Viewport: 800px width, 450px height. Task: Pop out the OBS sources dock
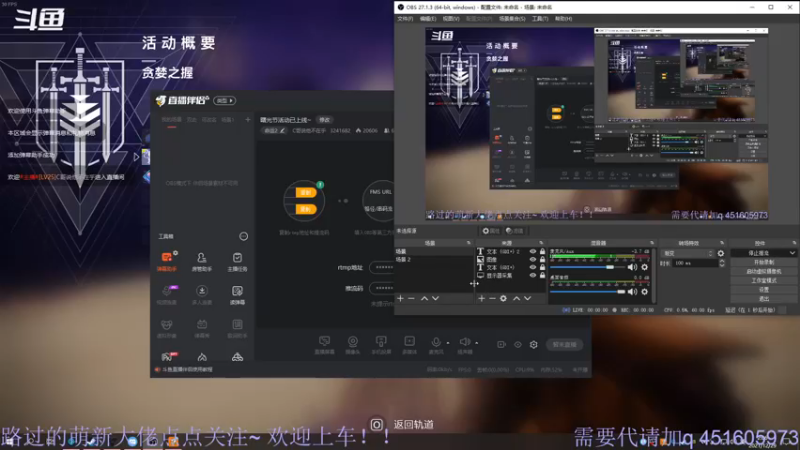click(x=541, y=243)
